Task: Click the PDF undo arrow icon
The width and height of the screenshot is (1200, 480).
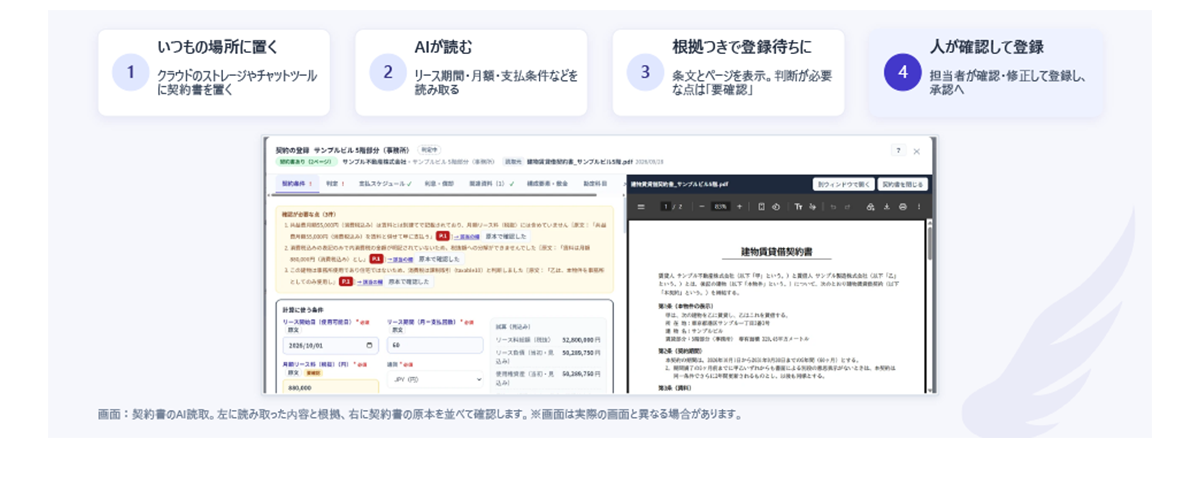Action: [833, 207]
